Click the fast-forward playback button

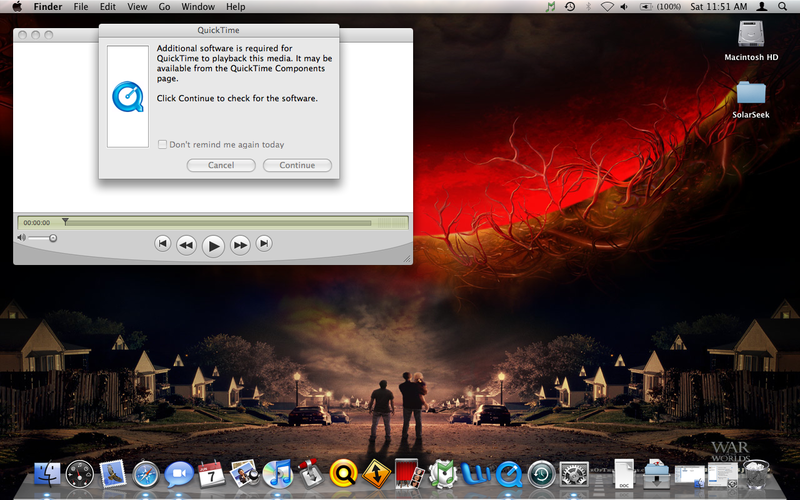pyautogui.click(x=240, y=245)
